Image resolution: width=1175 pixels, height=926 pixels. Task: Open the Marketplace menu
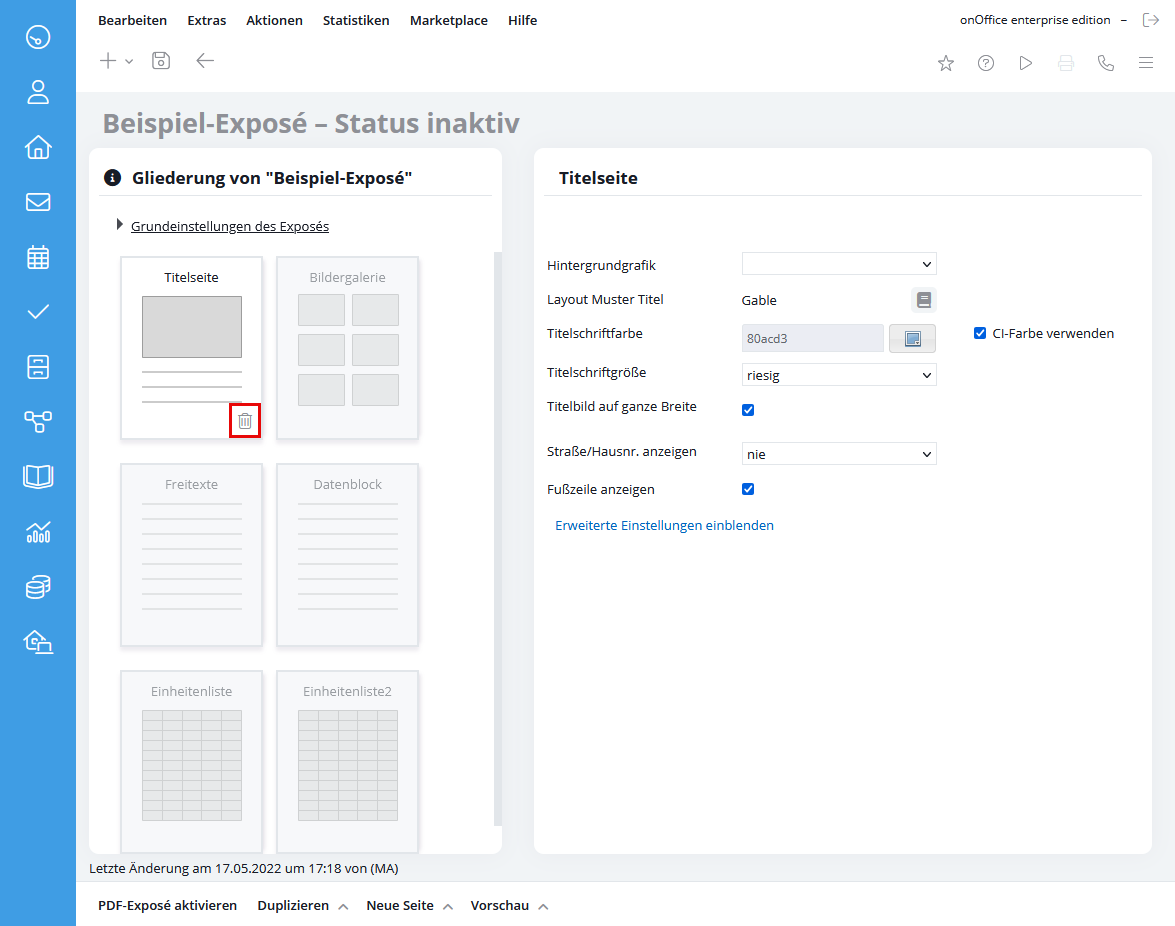pos(449,20)
